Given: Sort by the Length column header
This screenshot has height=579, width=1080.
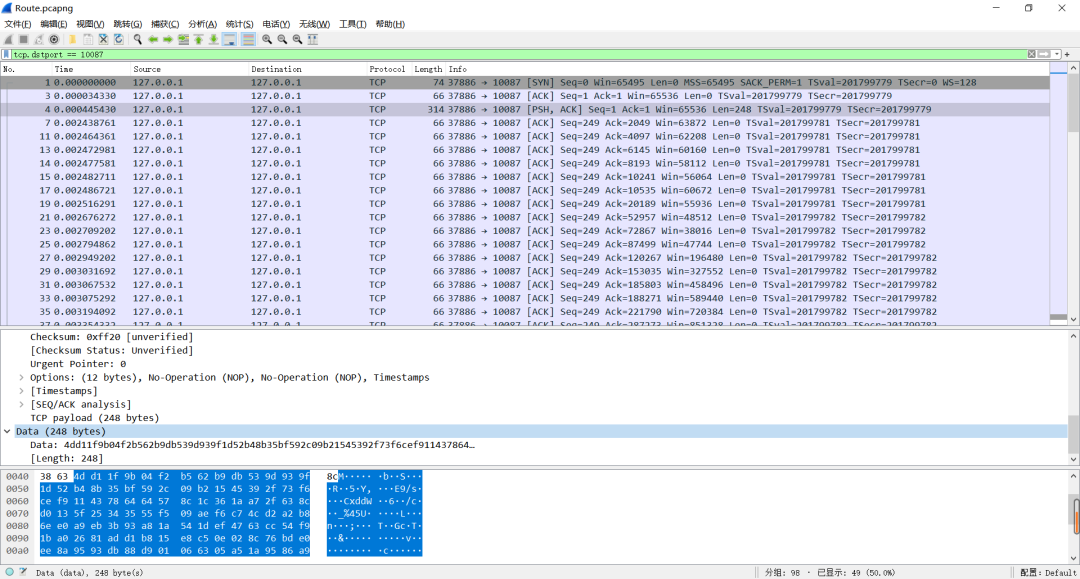Looking at the screenshot, I should pos(428,69).
